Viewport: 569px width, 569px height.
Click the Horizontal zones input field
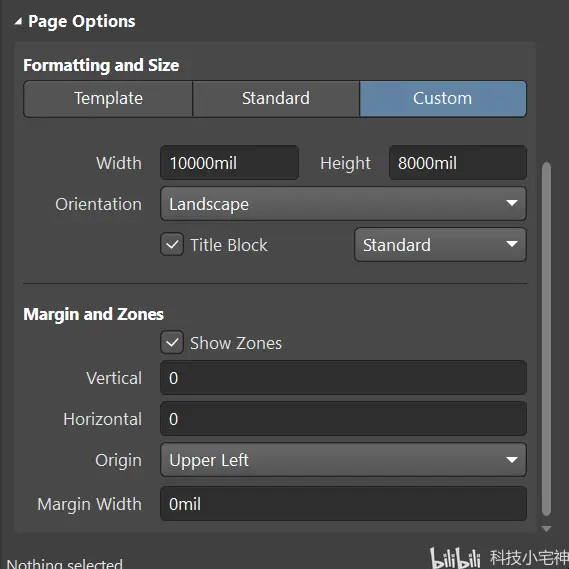point(343,418)
